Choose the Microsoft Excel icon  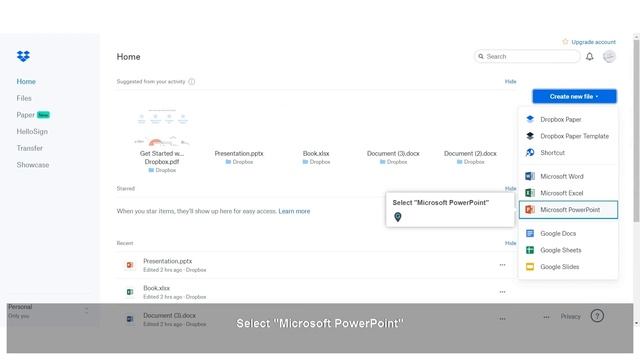(530, 193)
